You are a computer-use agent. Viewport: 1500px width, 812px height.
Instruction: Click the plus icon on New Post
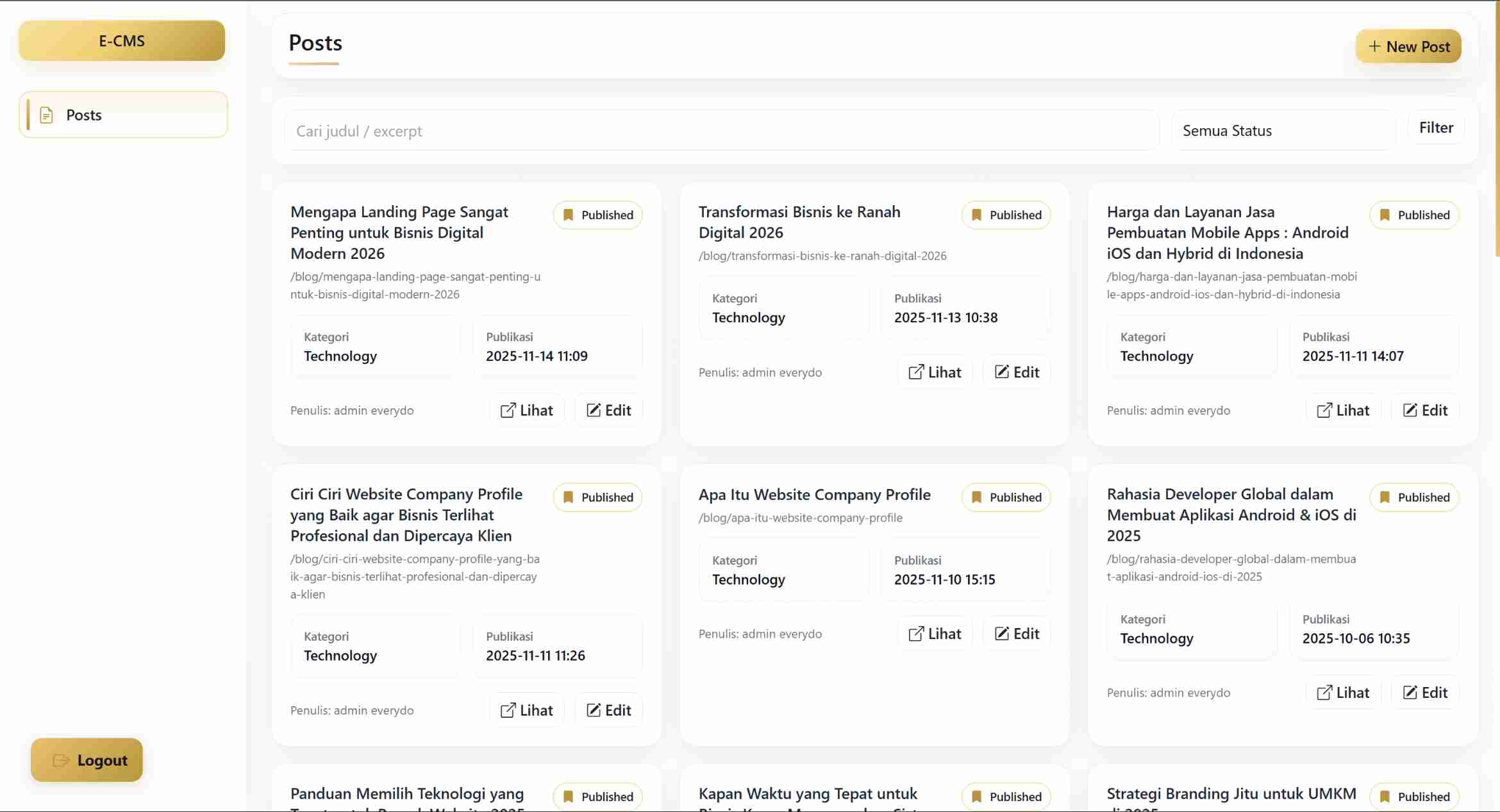coord(1374,46)
